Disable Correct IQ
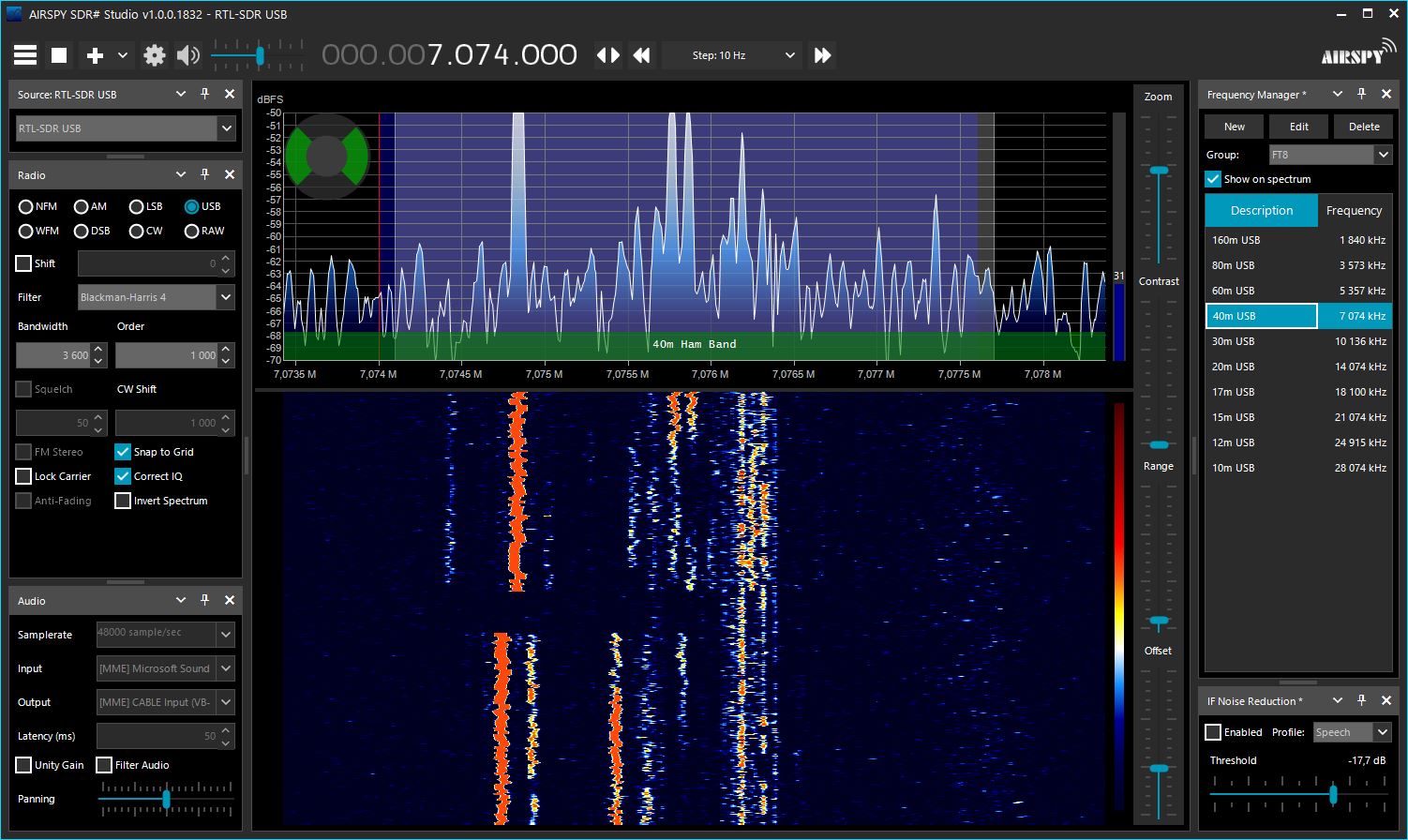The height and width of the screenshot is (840, 1408). click(x=123, y=476)
